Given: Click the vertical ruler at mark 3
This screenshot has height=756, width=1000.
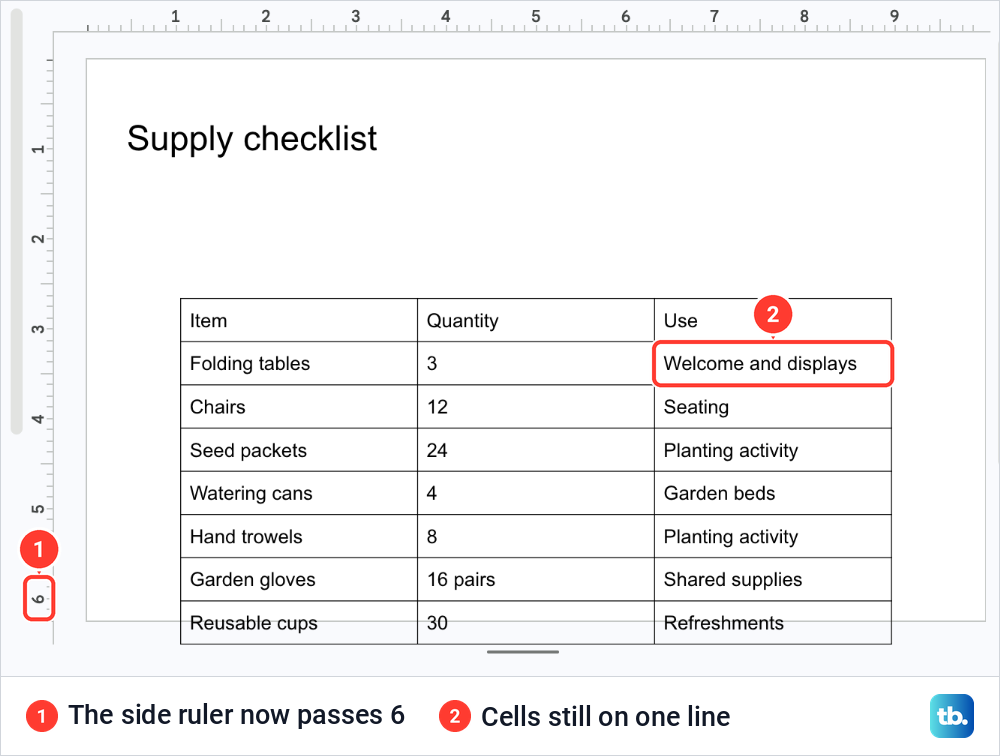Looking at the screenshot, I should coord(38,329).
